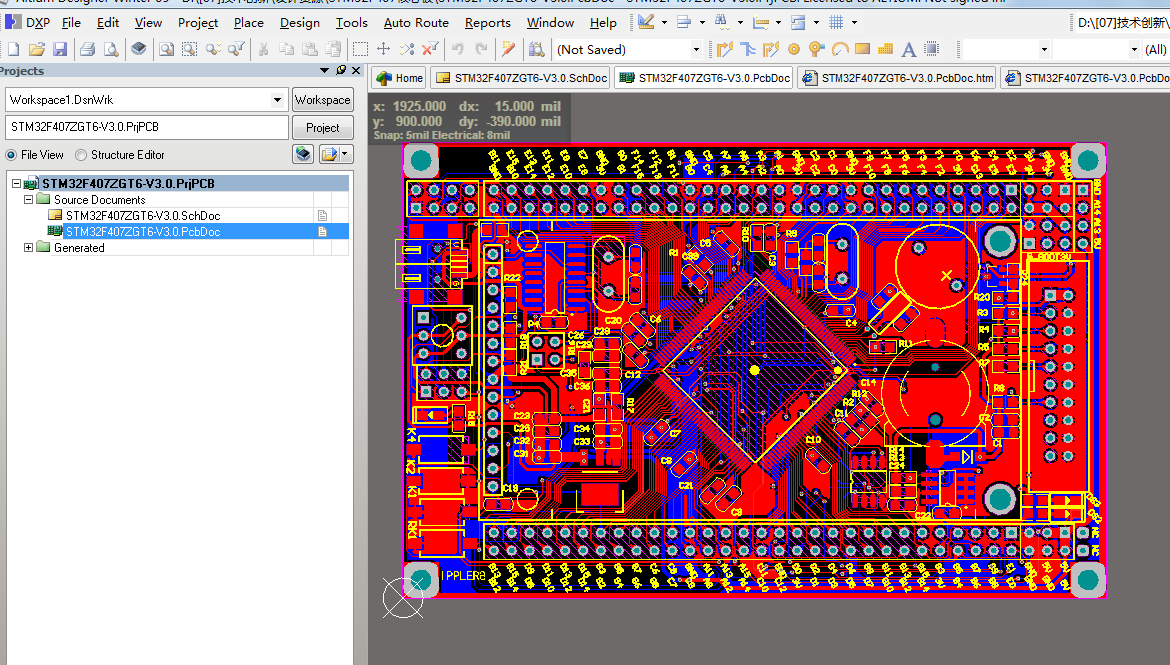The width and height of the screenshot is (1170, 665).
Task: Click the STM32F407ZGT6-V3.0.PrjPCB project field
Action: (x=147, y=128)
